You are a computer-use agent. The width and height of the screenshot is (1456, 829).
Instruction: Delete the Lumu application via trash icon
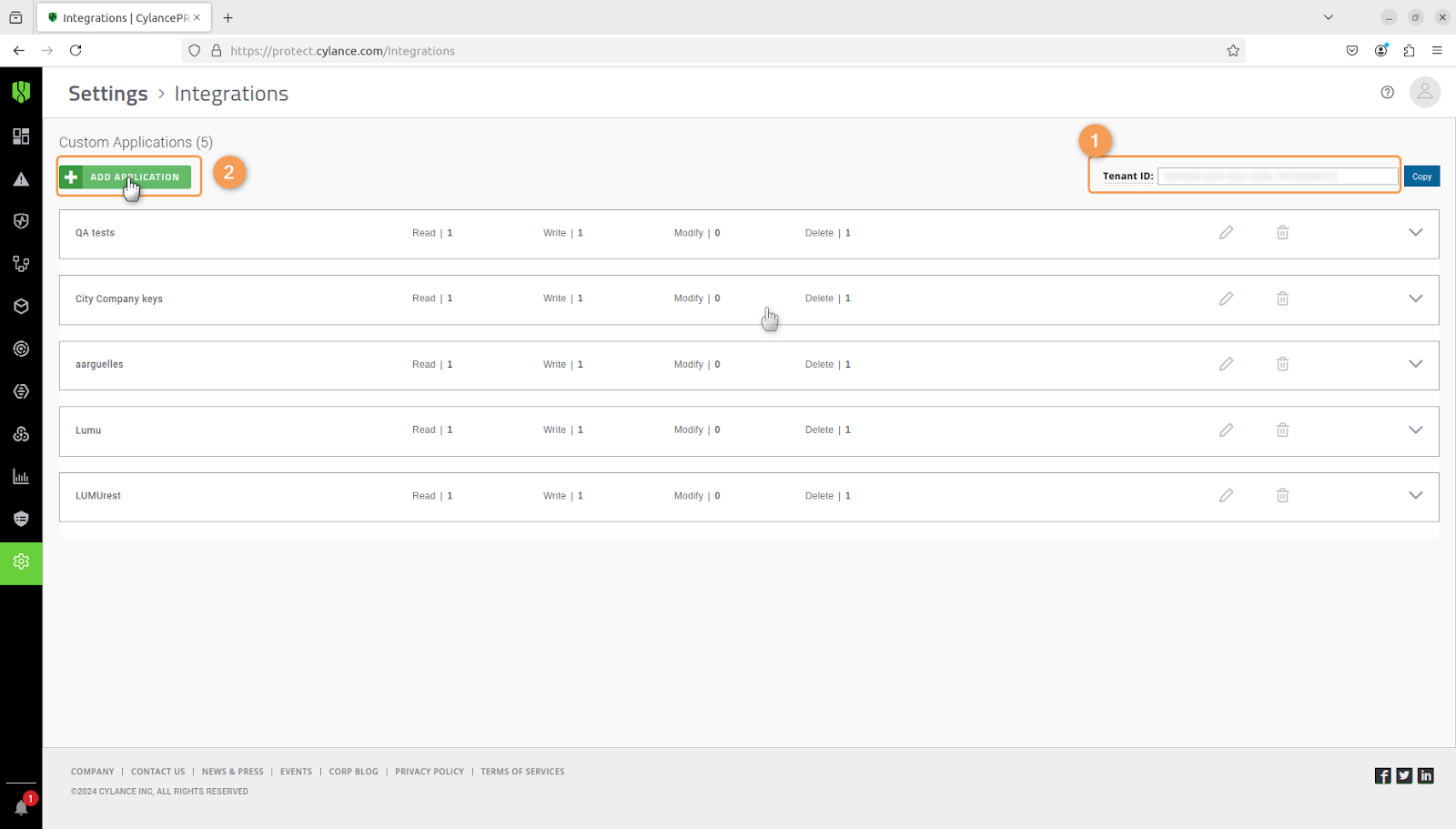[1282, 430]
